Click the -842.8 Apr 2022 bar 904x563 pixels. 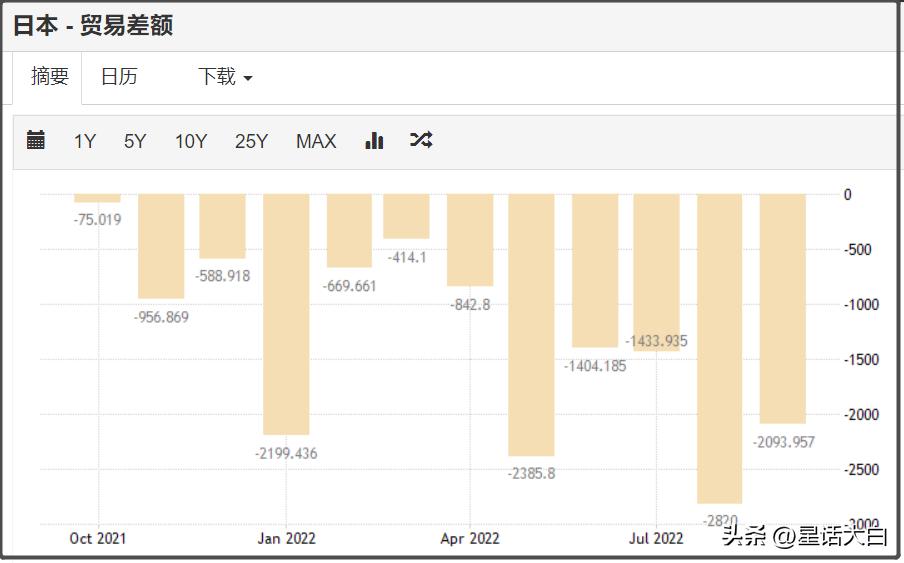tap(470, 240)
